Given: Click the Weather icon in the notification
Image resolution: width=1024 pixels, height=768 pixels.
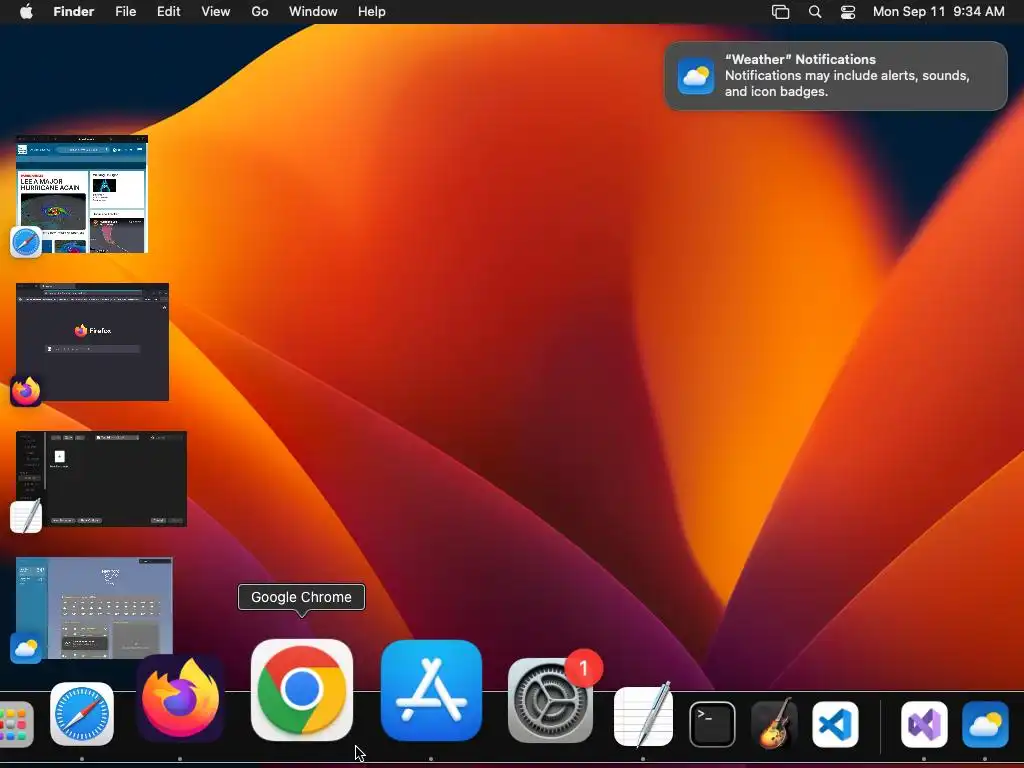Looking at the screenshot, I should 696,76.
